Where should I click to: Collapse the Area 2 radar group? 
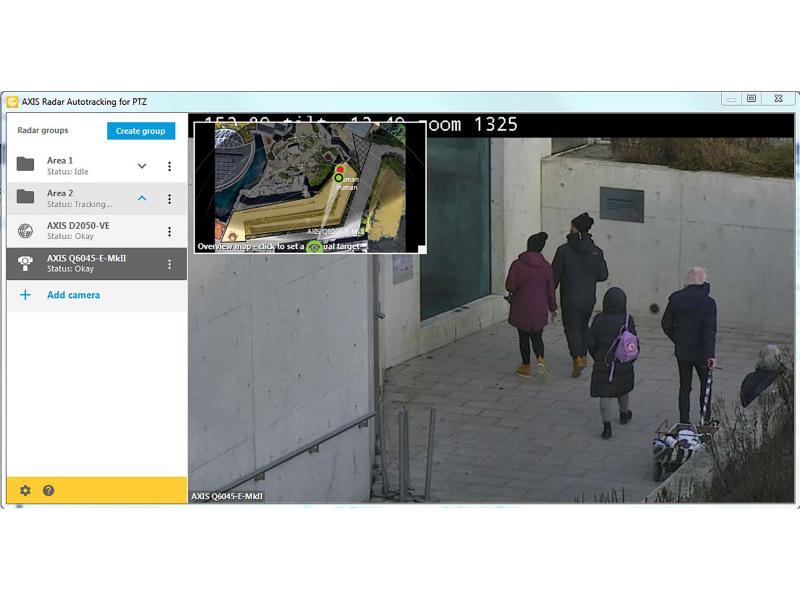(142, 198)
